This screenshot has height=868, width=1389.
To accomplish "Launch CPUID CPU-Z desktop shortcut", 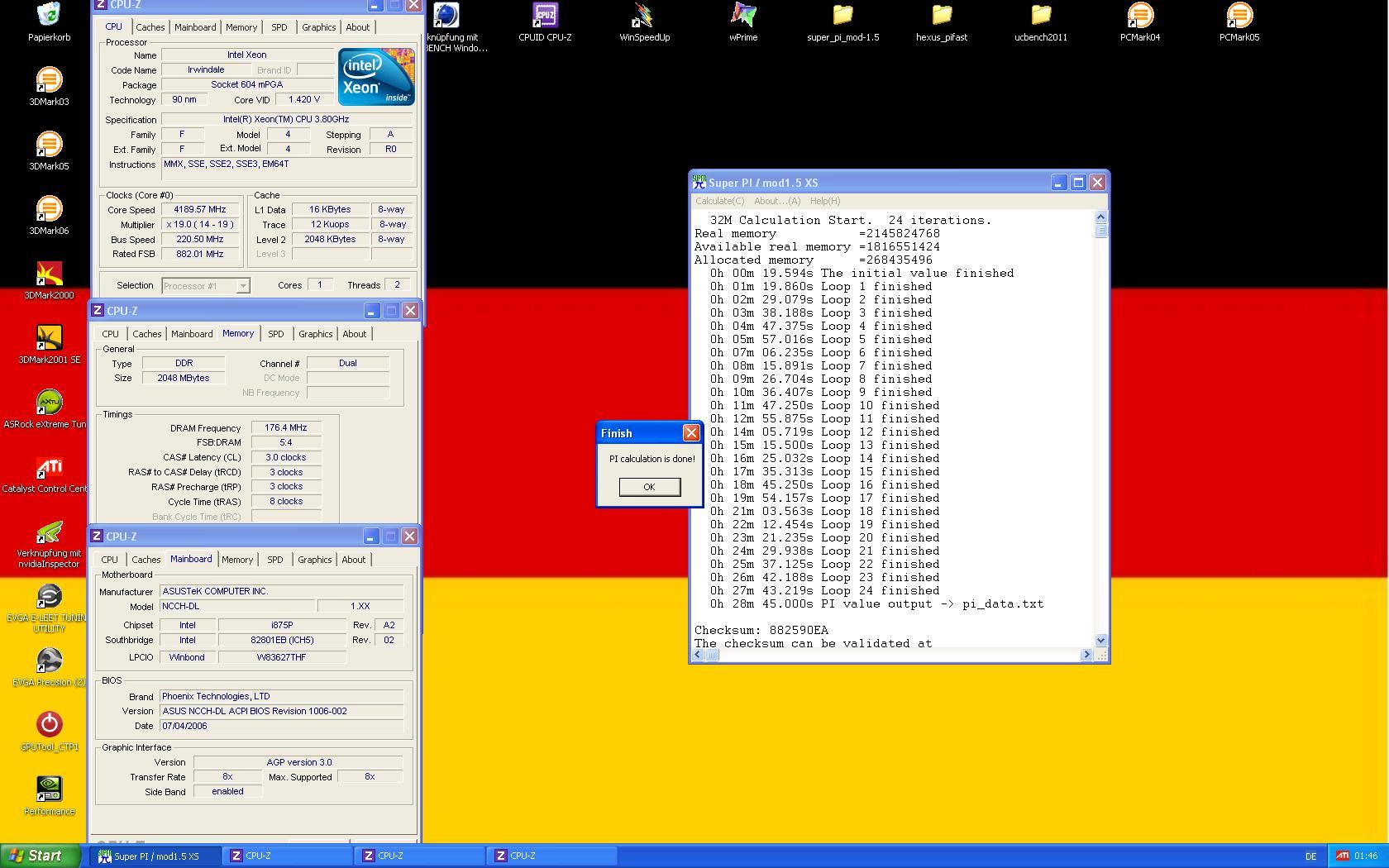I will (x=545, y=15).
